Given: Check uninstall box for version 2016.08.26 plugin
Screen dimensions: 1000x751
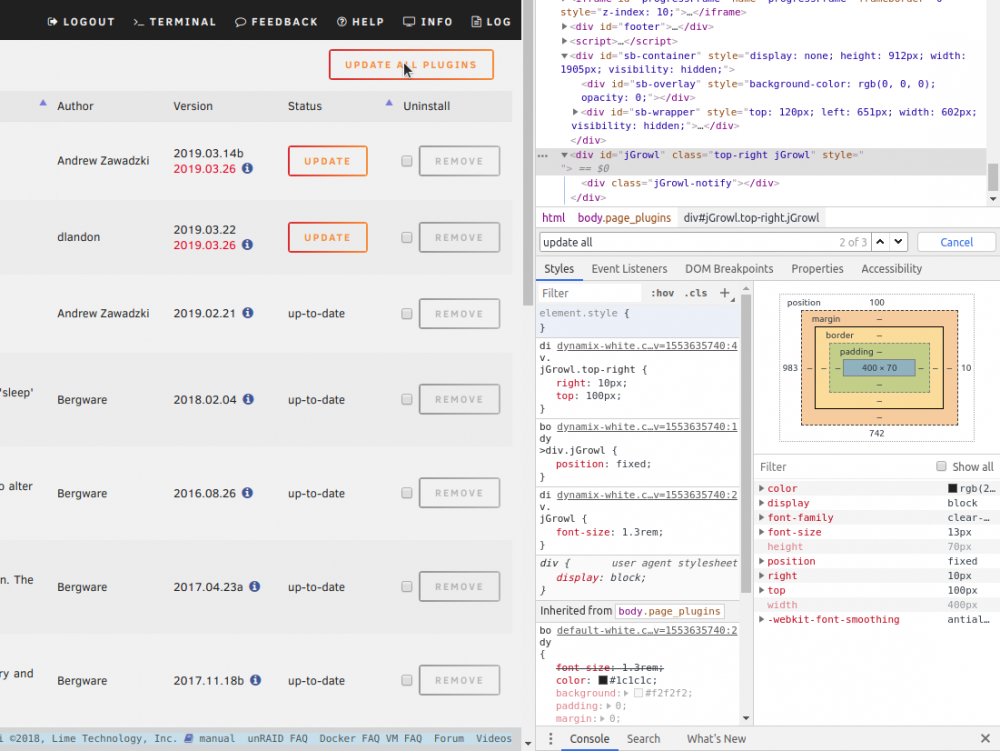Looking at the screenshot, I should click(x=407, y=493).
